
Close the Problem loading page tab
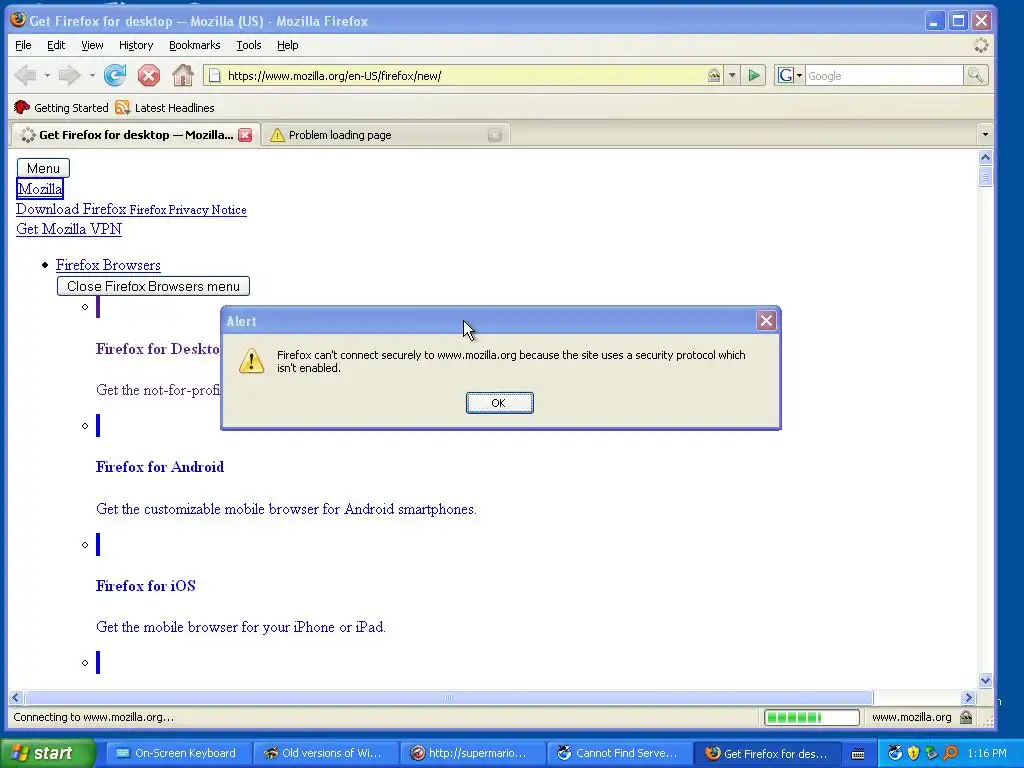point(495,135)
